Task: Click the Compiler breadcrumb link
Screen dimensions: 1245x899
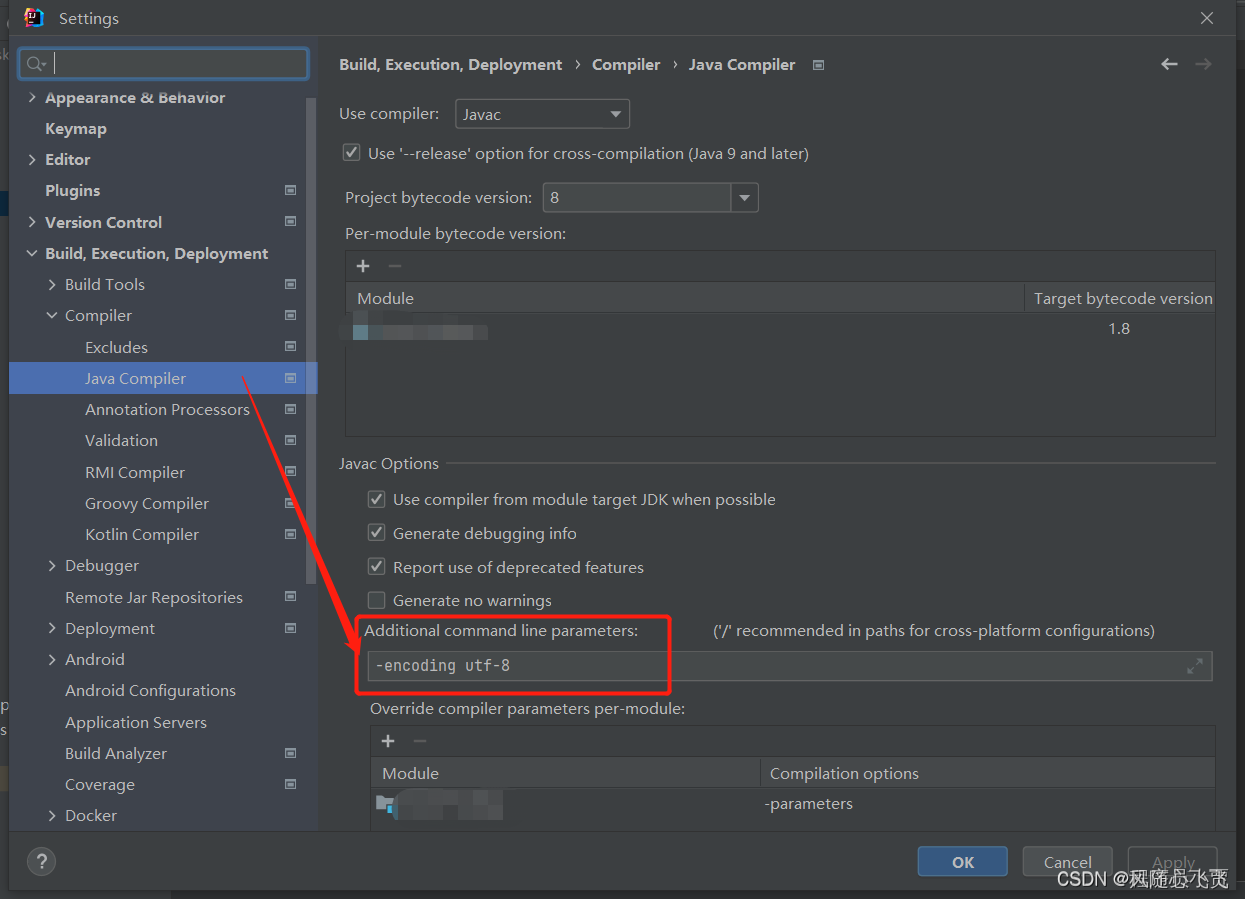Action: point(626,64)
